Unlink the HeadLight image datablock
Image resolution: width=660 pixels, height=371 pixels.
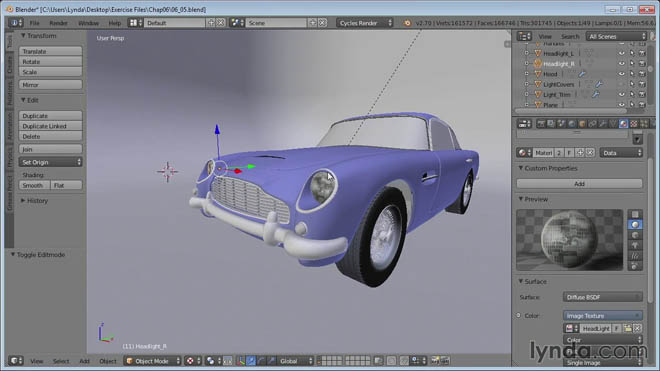point(638,328)
